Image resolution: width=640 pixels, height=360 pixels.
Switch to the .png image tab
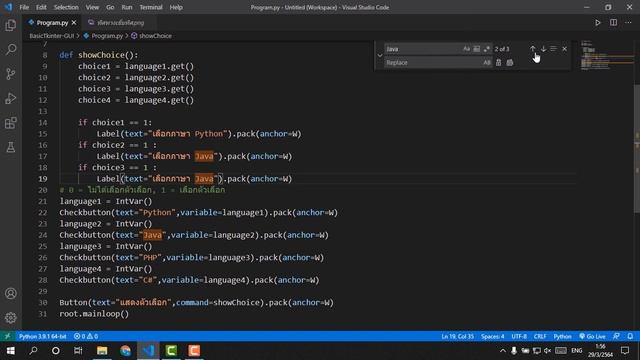coord(120,23)
